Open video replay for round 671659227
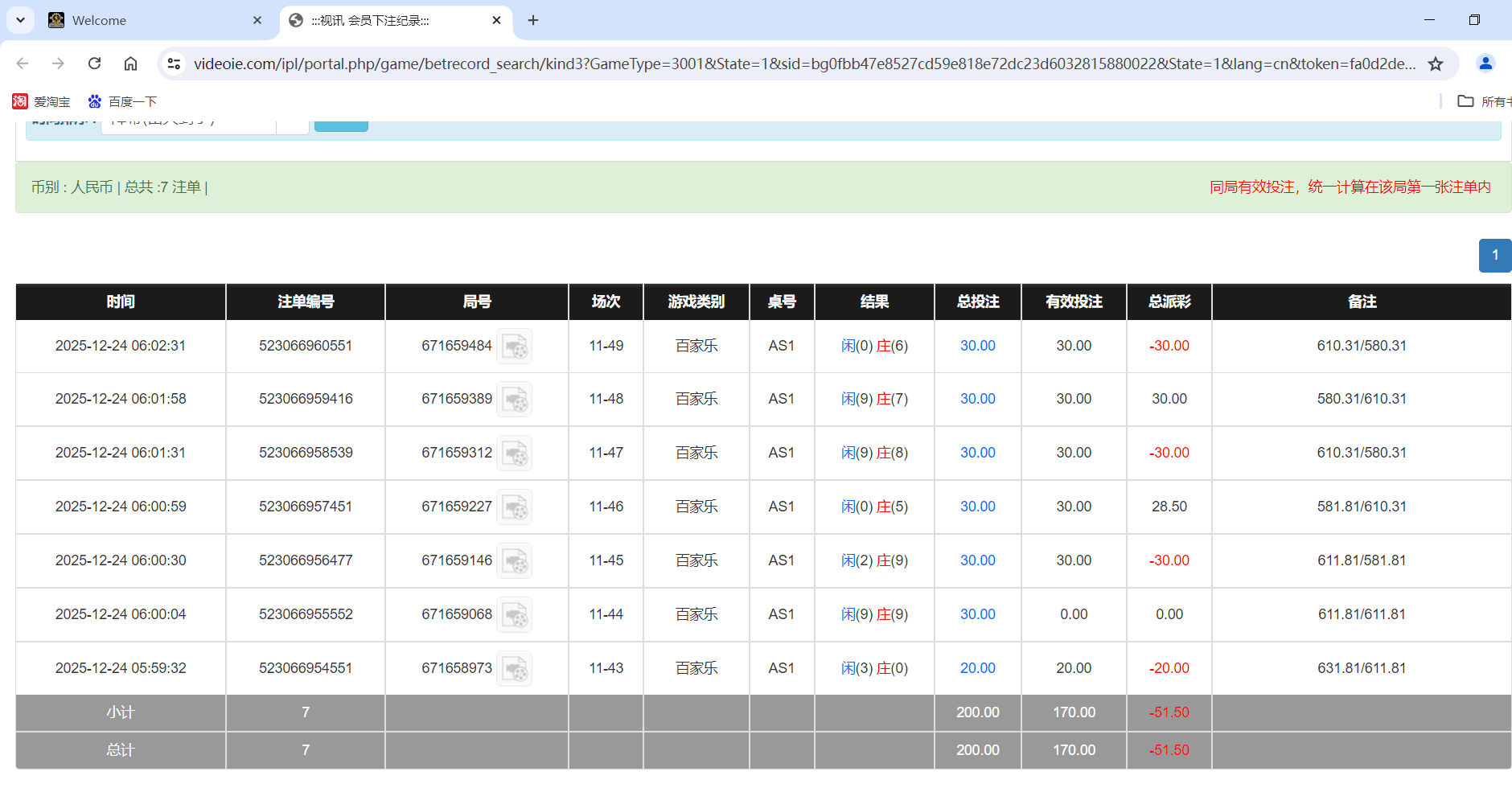The width and height of the screenshot is (1512, 792). 514,507
